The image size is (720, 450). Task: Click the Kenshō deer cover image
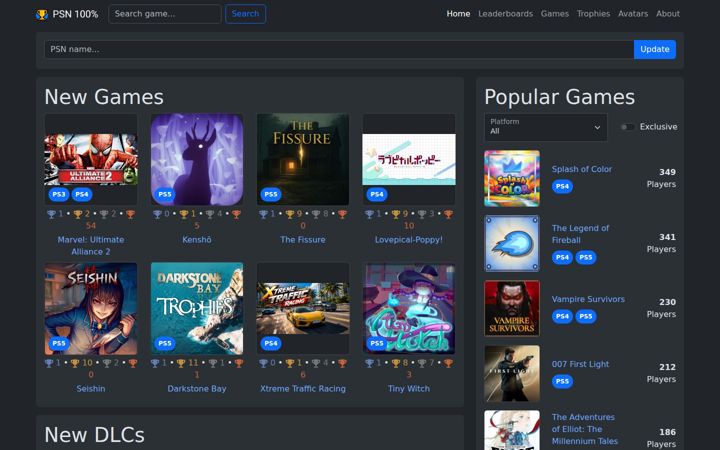coord(197,159)
